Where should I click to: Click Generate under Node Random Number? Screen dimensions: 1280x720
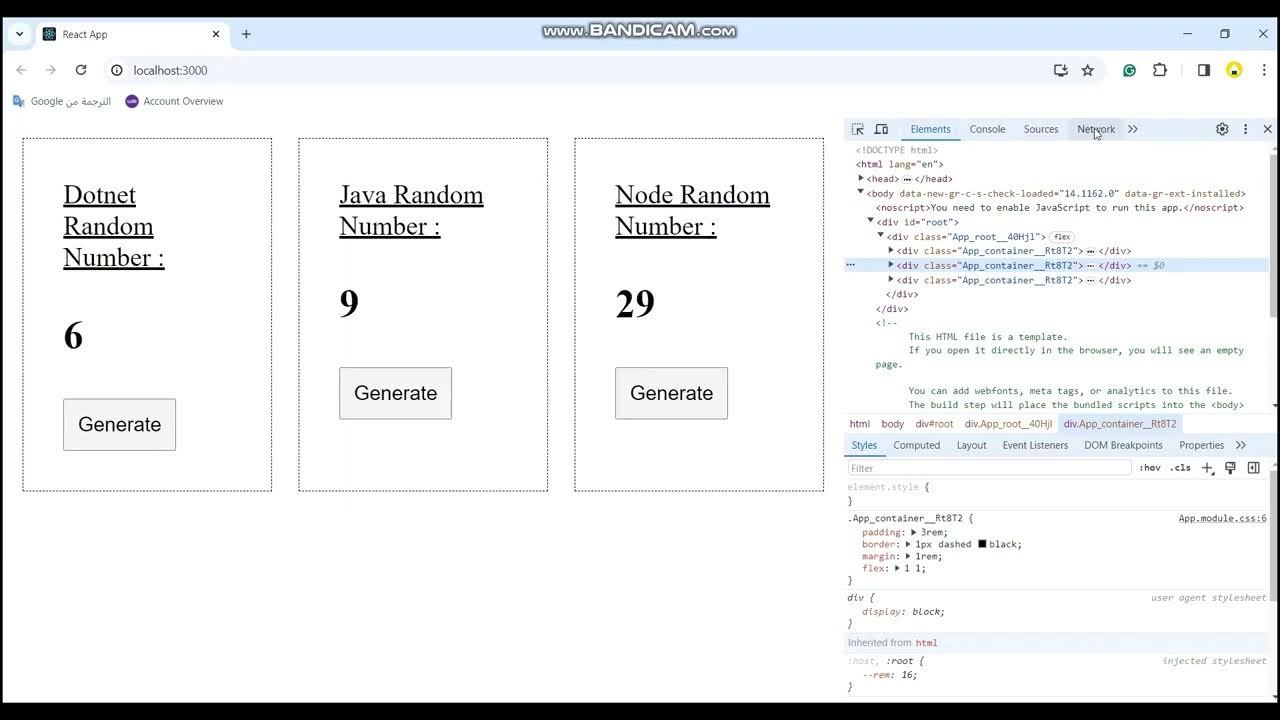[x=671, y=393]
